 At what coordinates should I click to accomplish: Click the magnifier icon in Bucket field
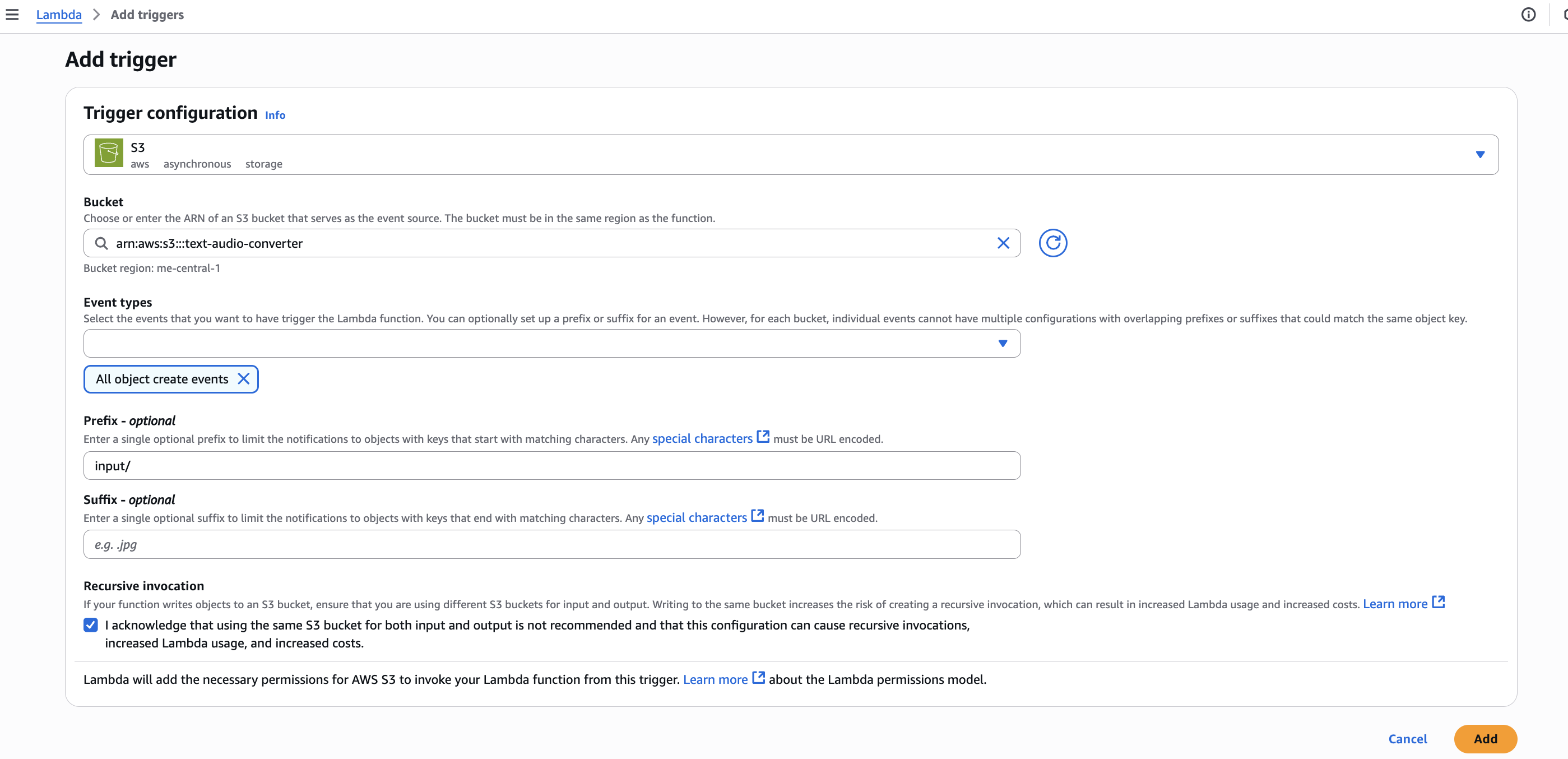101,243
